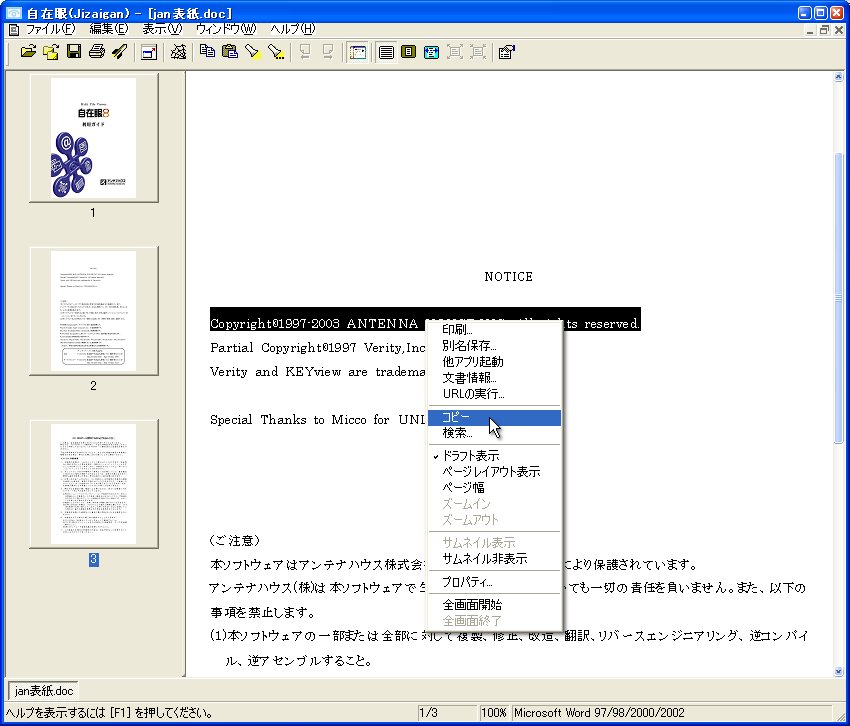Open the ファイル(F) menu
The image size is (850, 726).
(x=50, y=29)
